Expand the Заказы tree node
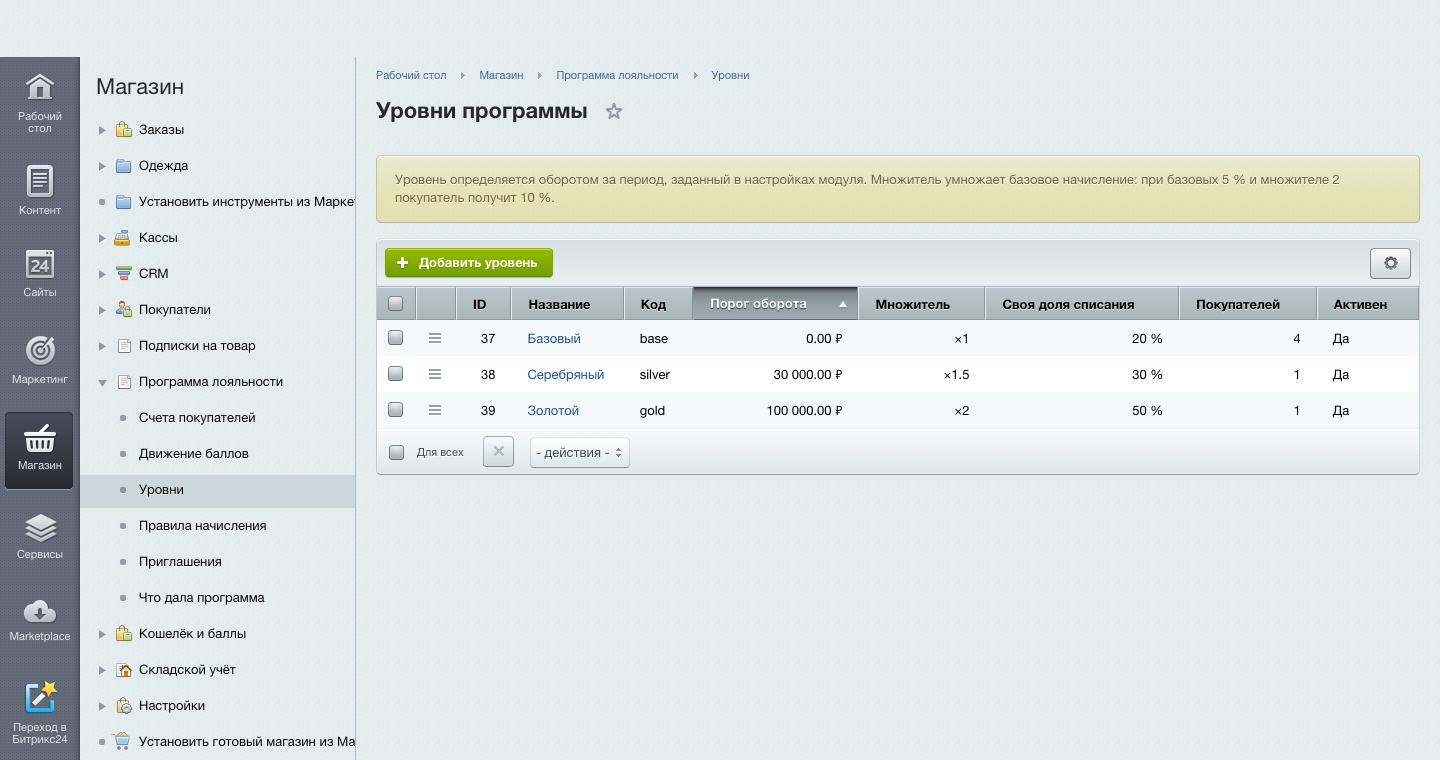This screenshot has width=1440, height=760. pyautogui.click(x=102, y=130)
